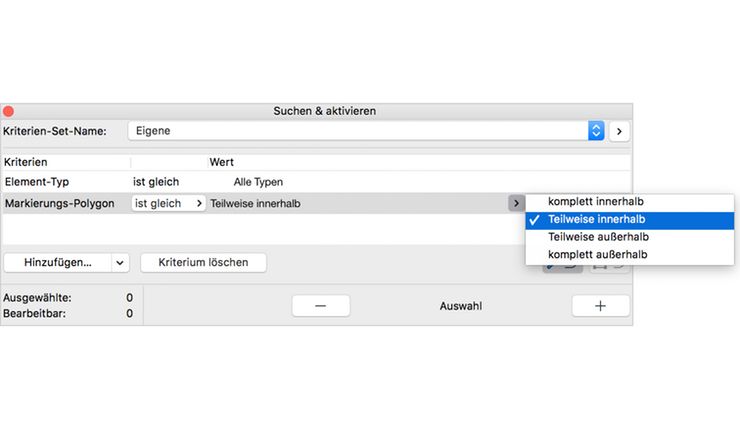Click the Hinzufügen... button
The width and height of the screenshot is (740, 430).
tap(58, 262)
